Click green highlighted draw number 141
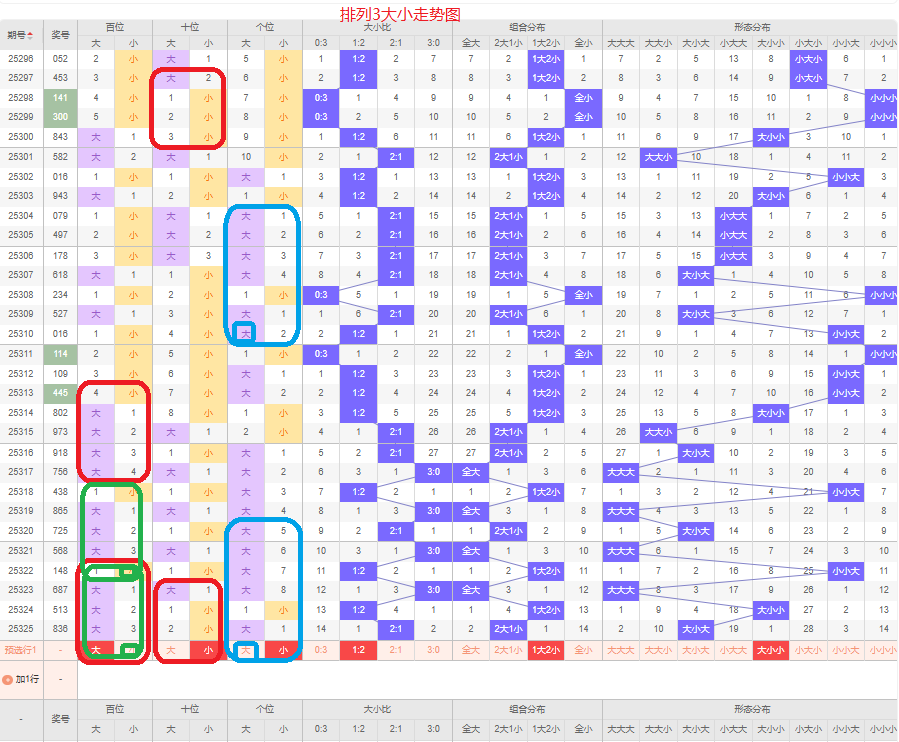899x742 pixels. [x=60, y=97]
